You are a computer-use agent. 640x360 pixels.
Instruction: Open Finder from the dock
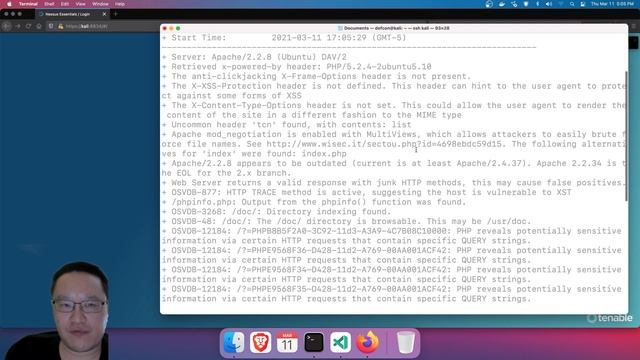point(234,342)
